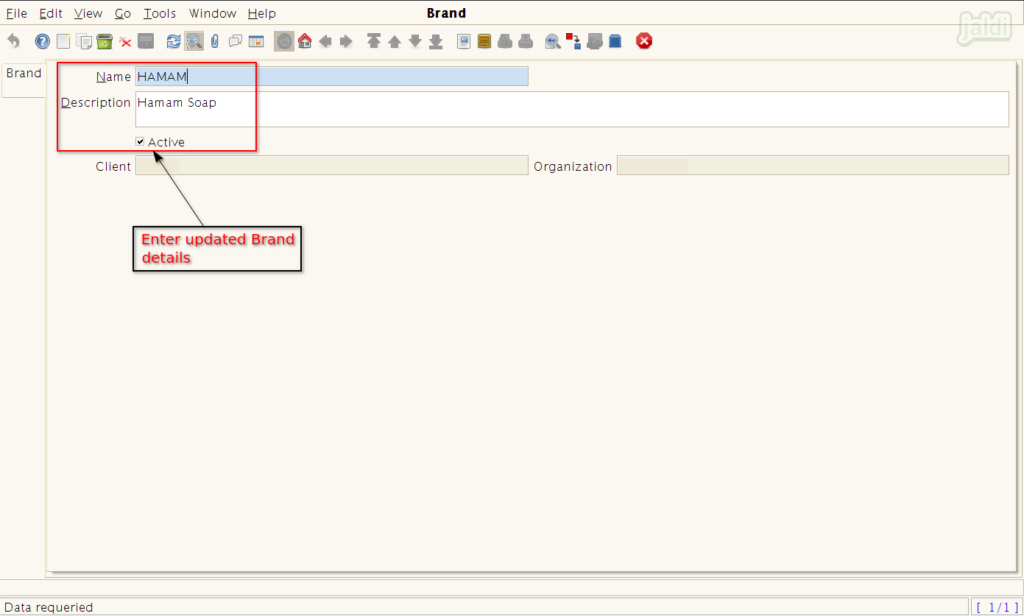This screenshot has width=1024, height=616.
Task: Open the File menu
Action: (16, 13)
